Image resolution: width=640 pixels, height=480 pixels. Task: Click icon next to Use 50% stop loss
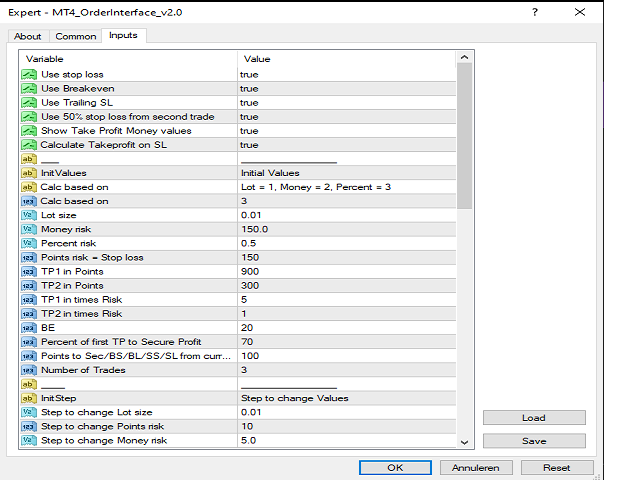(29, 117)
